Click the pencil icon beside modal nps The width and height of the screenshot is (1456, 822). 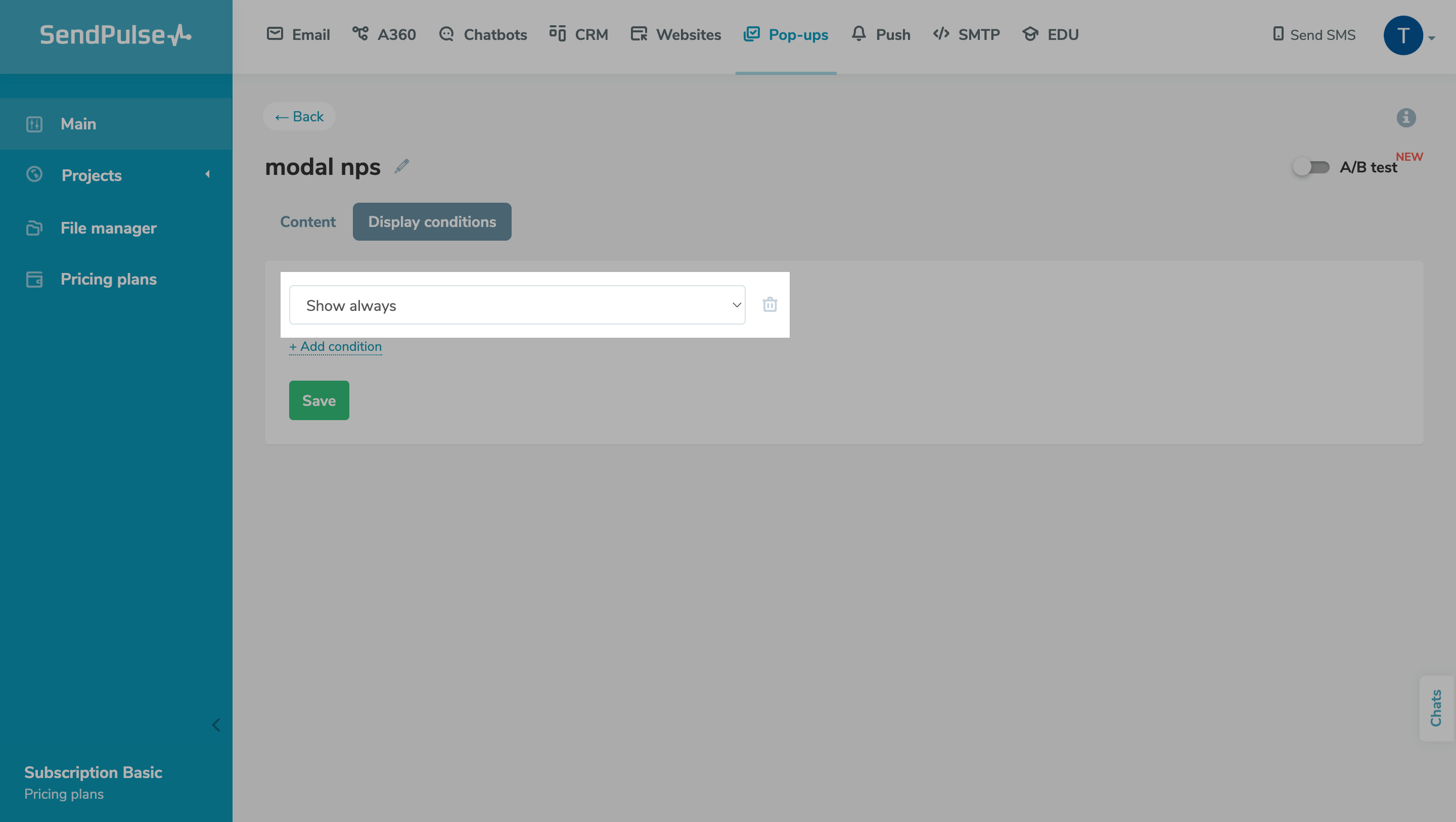coord(401,166)
